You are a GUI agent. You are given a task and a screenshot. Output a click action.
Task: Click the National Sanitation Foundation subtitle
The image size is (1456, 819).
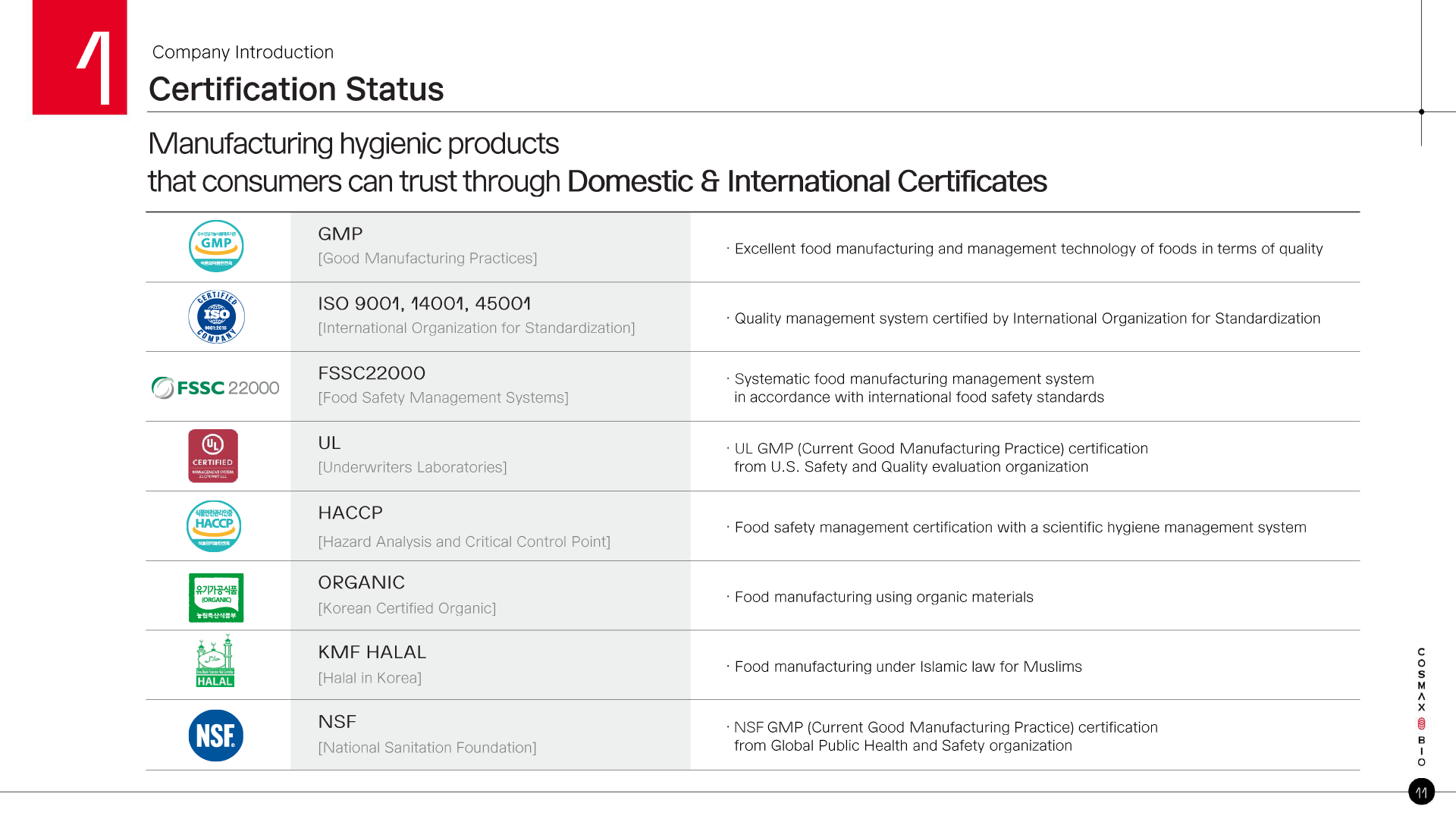pyautogui.click(x=427, y=748)
